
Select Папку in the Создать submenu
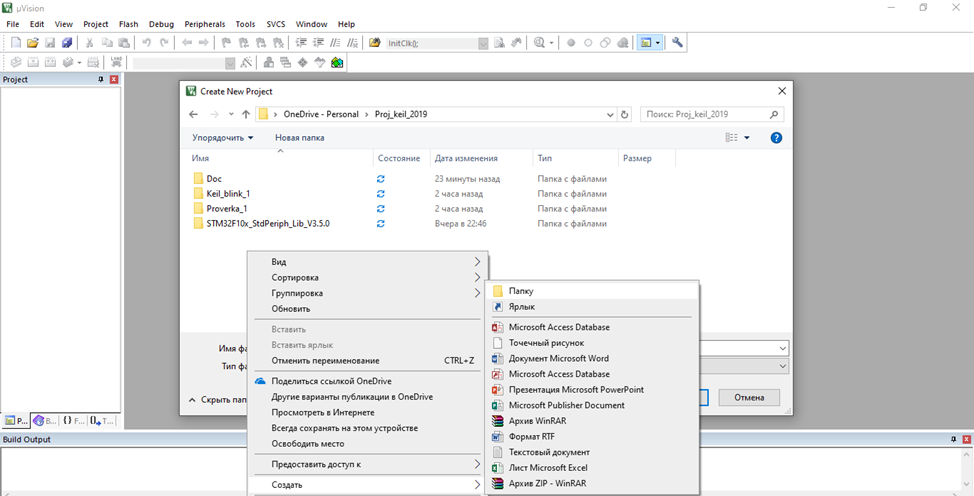click(x=592, y=291)
